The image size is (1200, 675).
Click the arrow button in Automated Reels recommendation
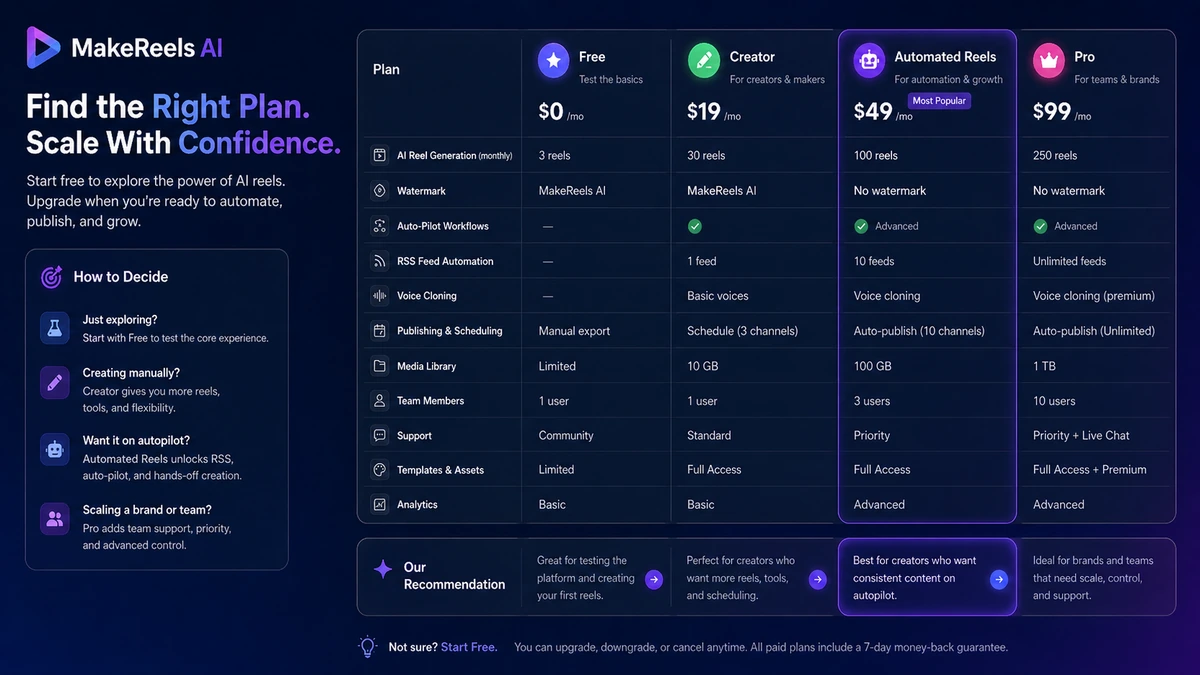click(998, 579)
